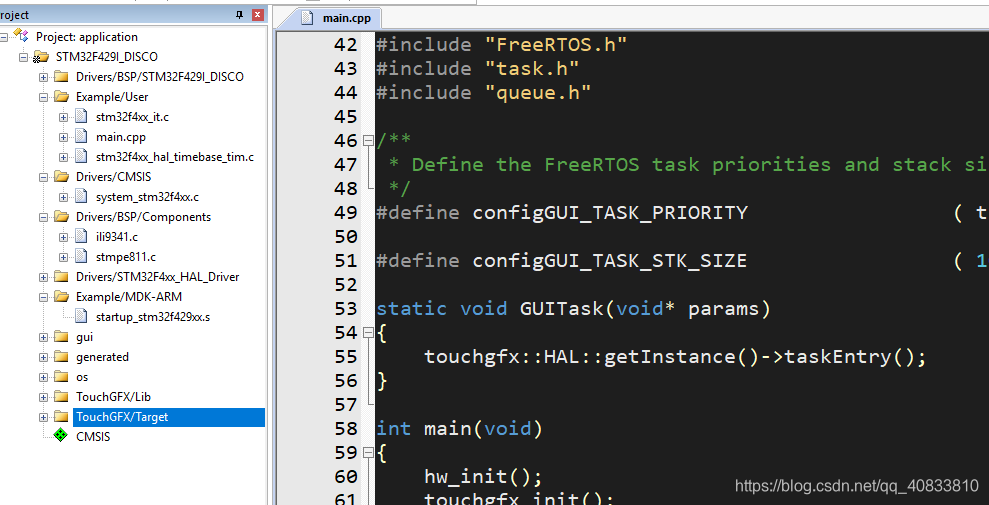
Task: Click 'configGUI_TASK_PRIORITY' define text
Action: (610, 213)
